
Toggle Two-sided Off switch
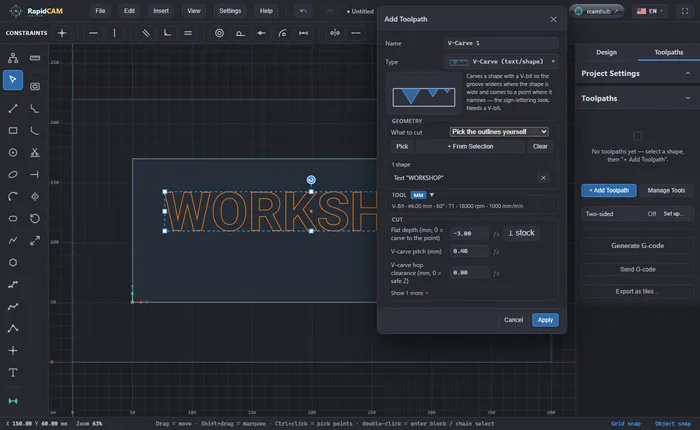click(x=652, y=214)
